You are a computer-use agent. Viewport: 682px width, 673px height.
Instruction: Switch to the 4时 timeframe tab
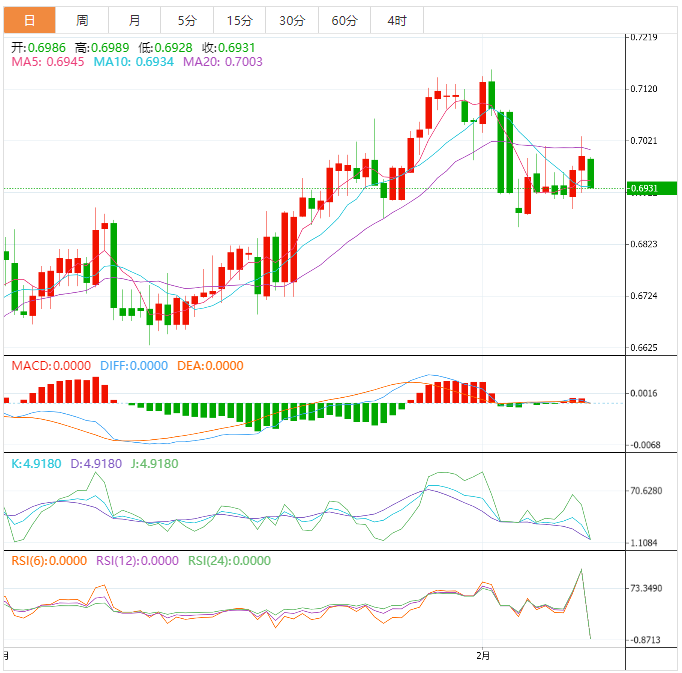click(x=396, y=20)
